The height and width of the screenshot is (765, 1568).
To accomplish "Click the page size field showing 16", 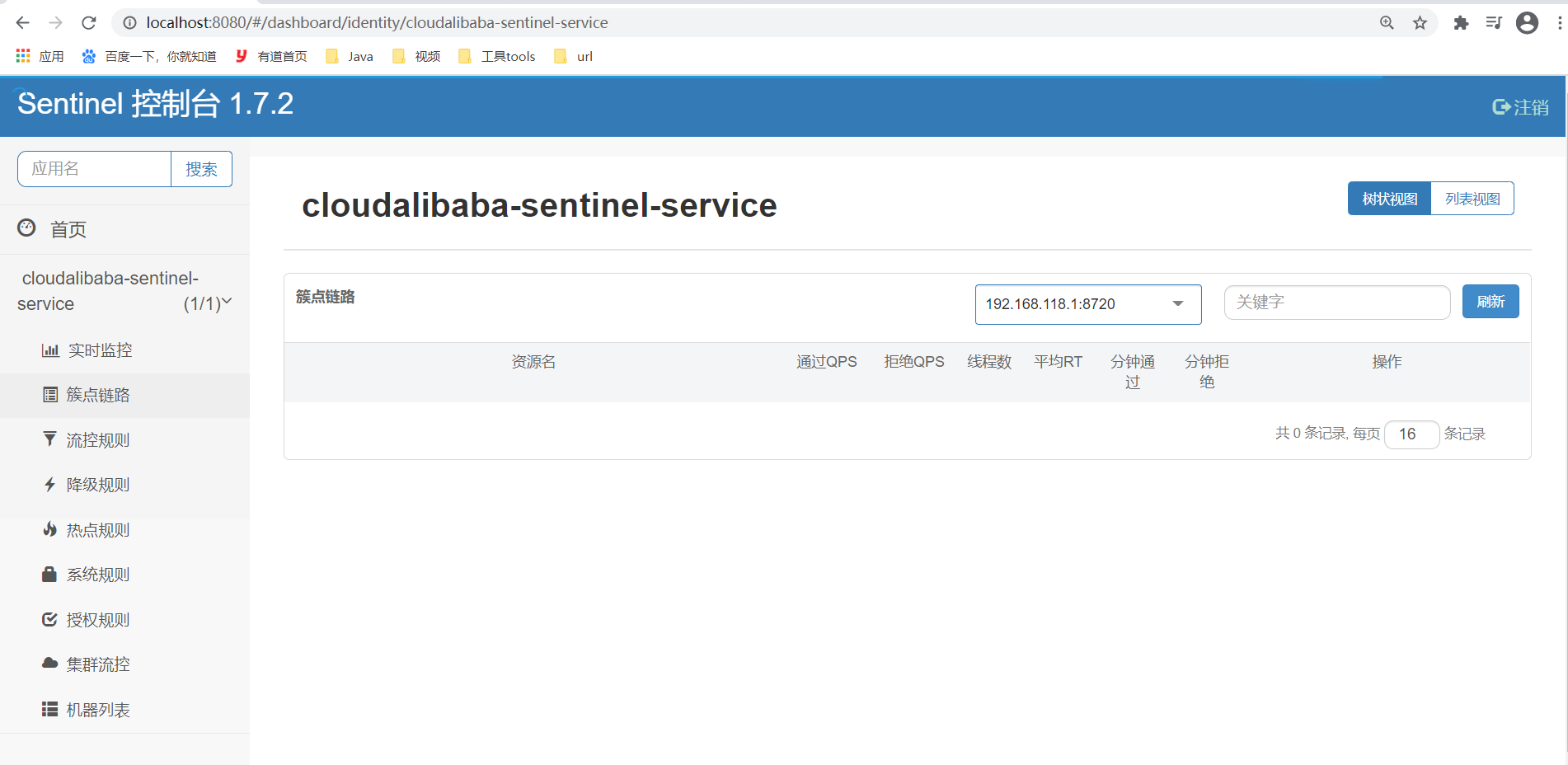I will [1411, 434].
